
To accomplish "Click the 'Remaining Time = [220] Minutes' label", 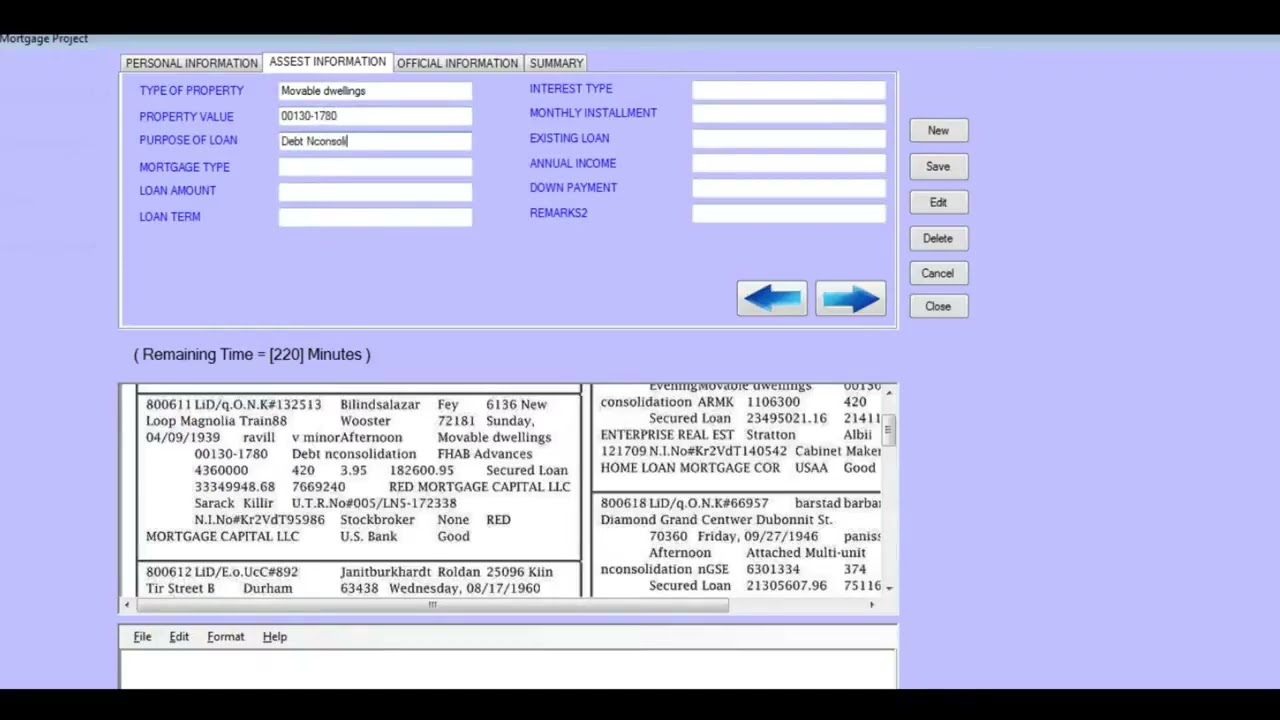I will point(252,355).
